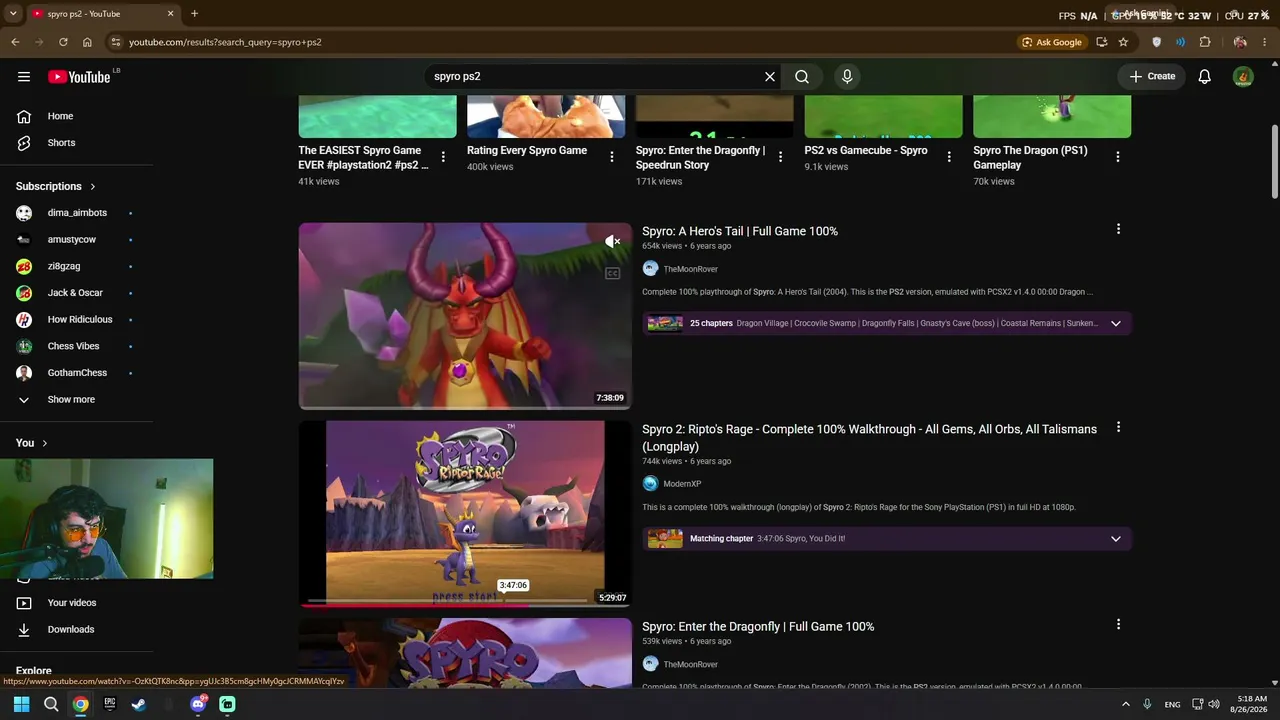Open the action menu for Ripto's Rage video
The height and width of the screenshot is (720, 1280).
click(x=1118, y=427)
